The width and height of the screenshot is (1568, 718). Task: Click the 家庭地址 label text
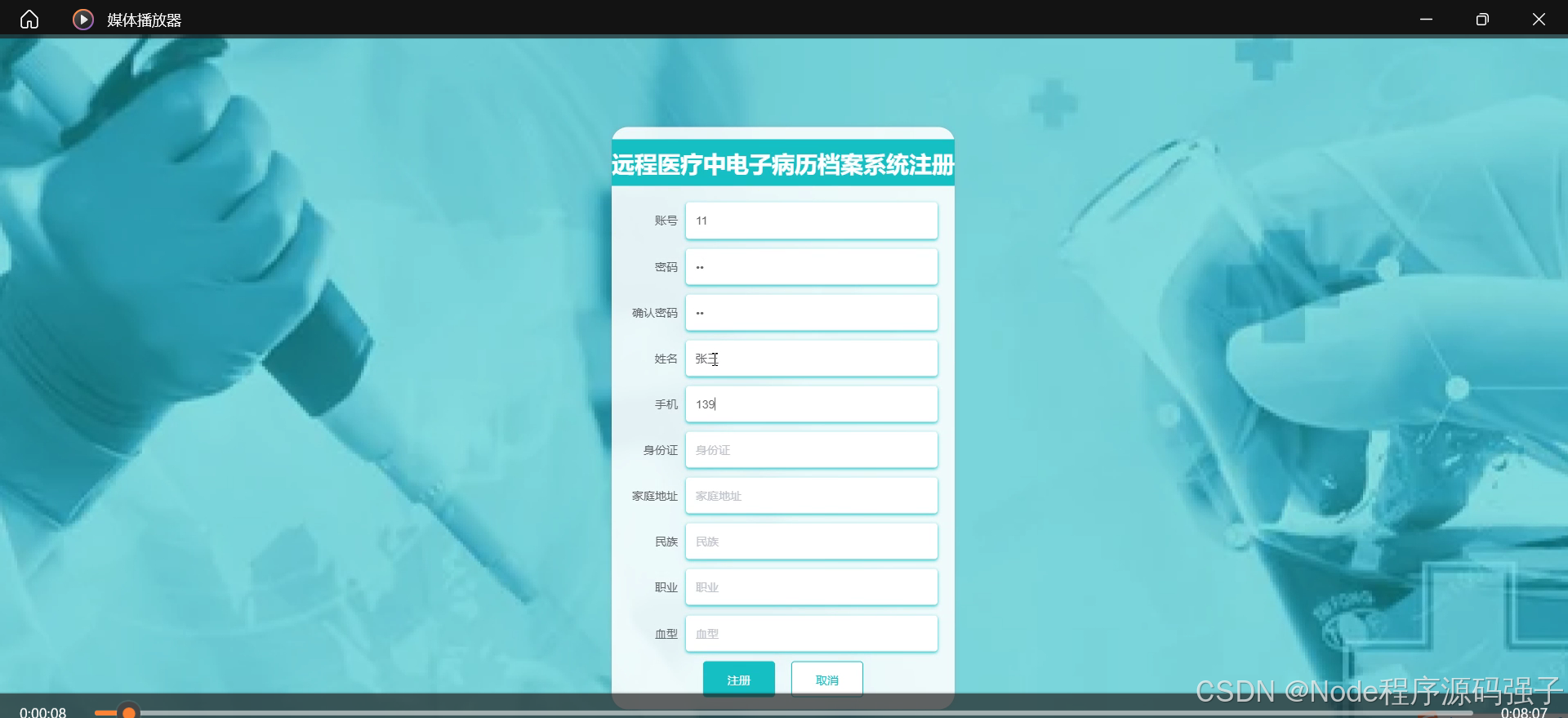point(654,496)
